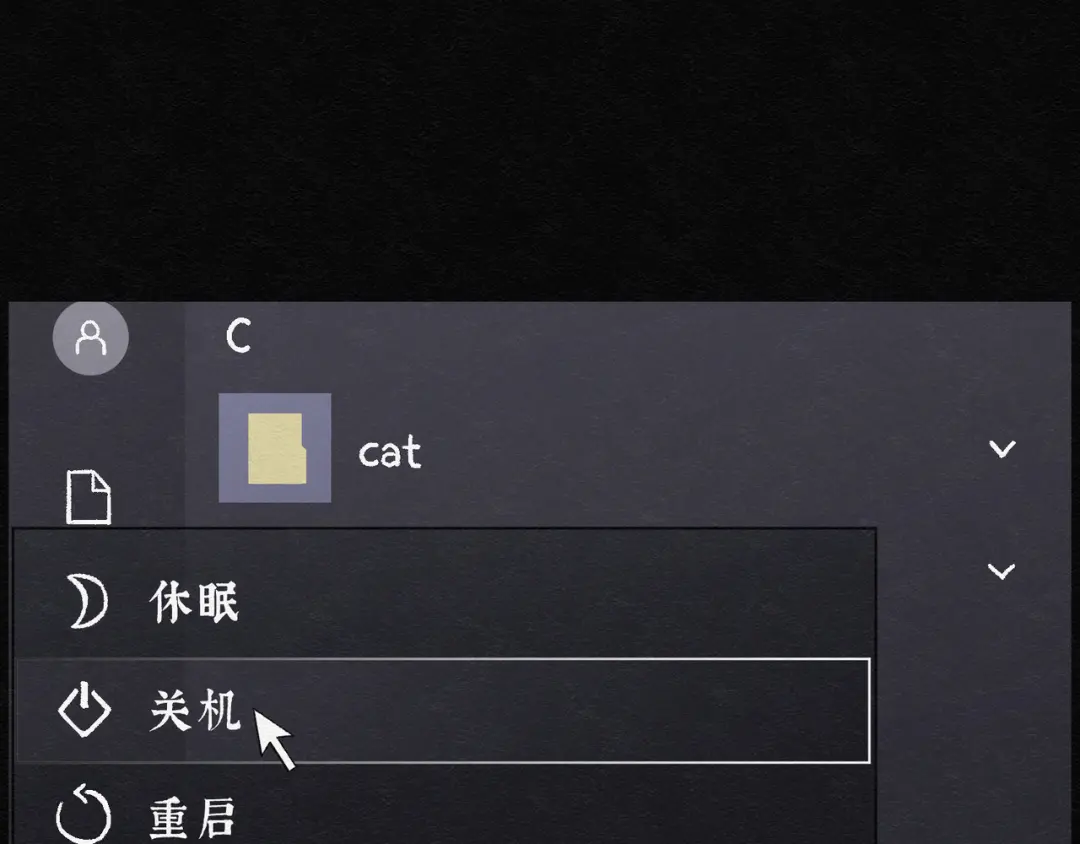The height and width of the screenshot is (844, 1080).
Task: Click the power symbol beside 关机
Action: click(84, 709)
